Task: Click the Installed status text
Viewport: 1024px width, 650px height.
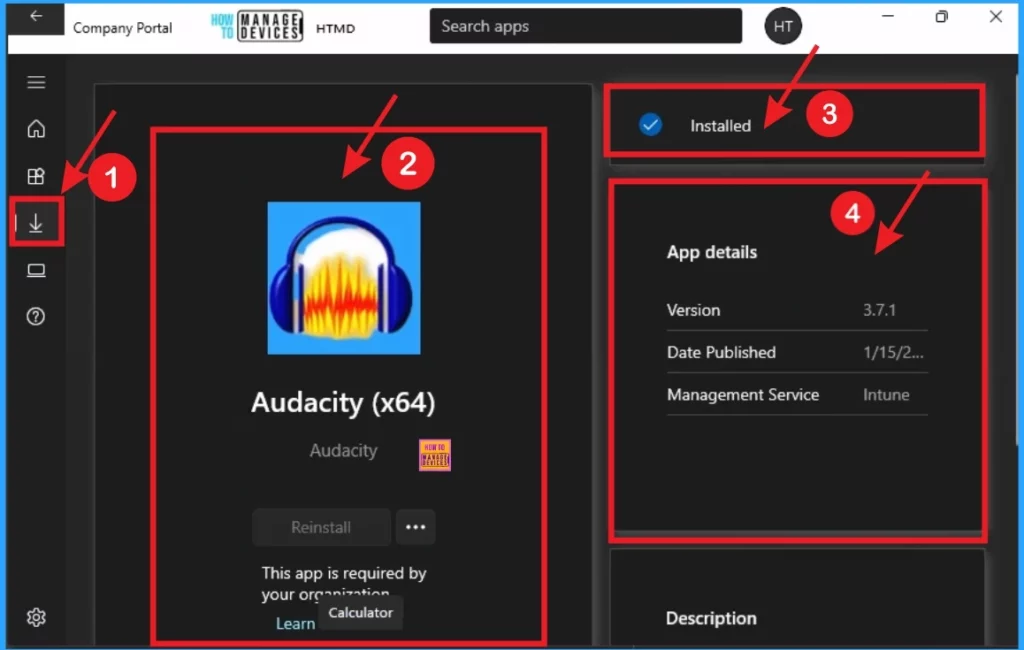Action: 720,126
